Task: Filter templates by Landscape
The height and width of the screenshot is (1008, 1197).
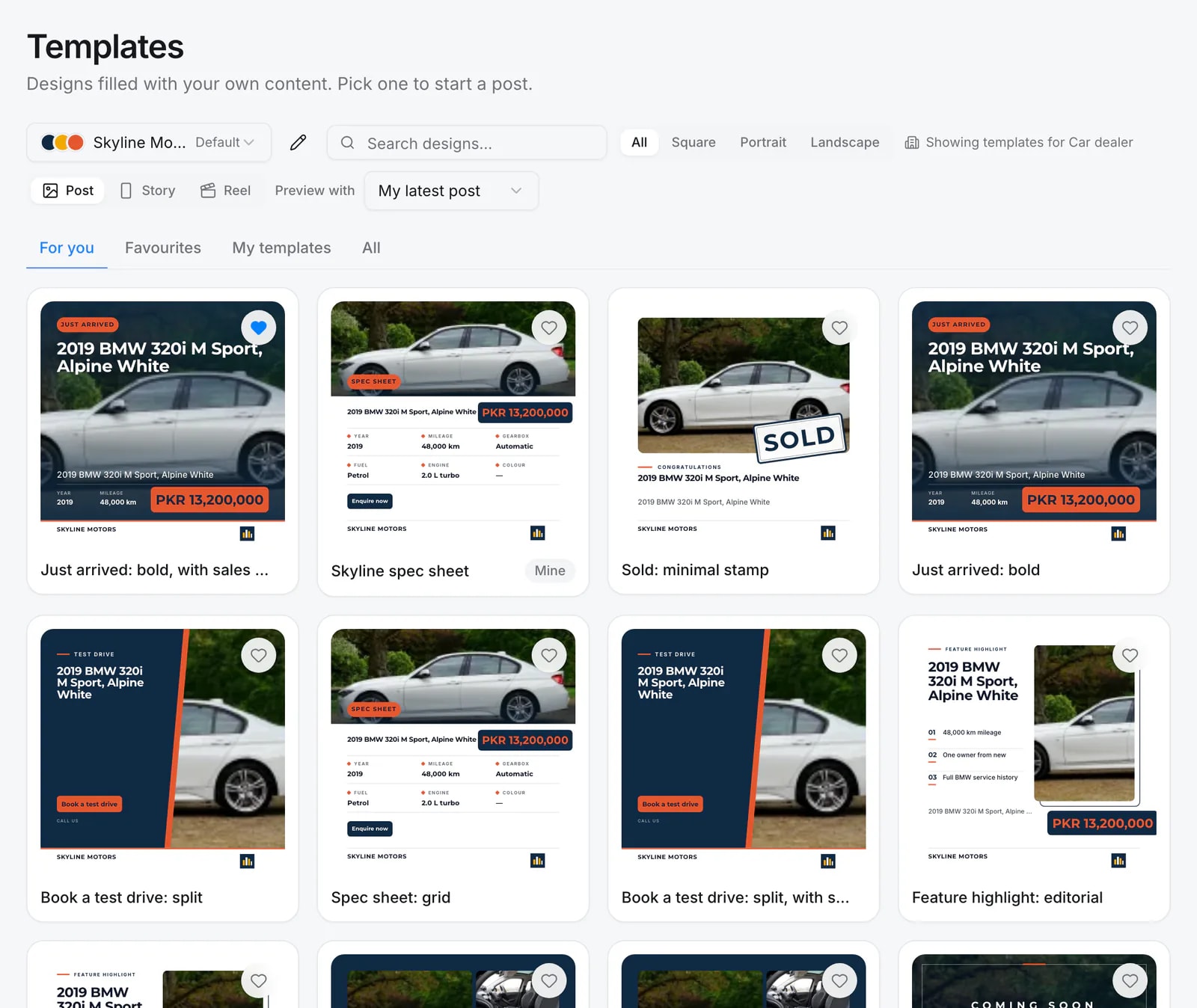Action: click(x=845, y=142)
